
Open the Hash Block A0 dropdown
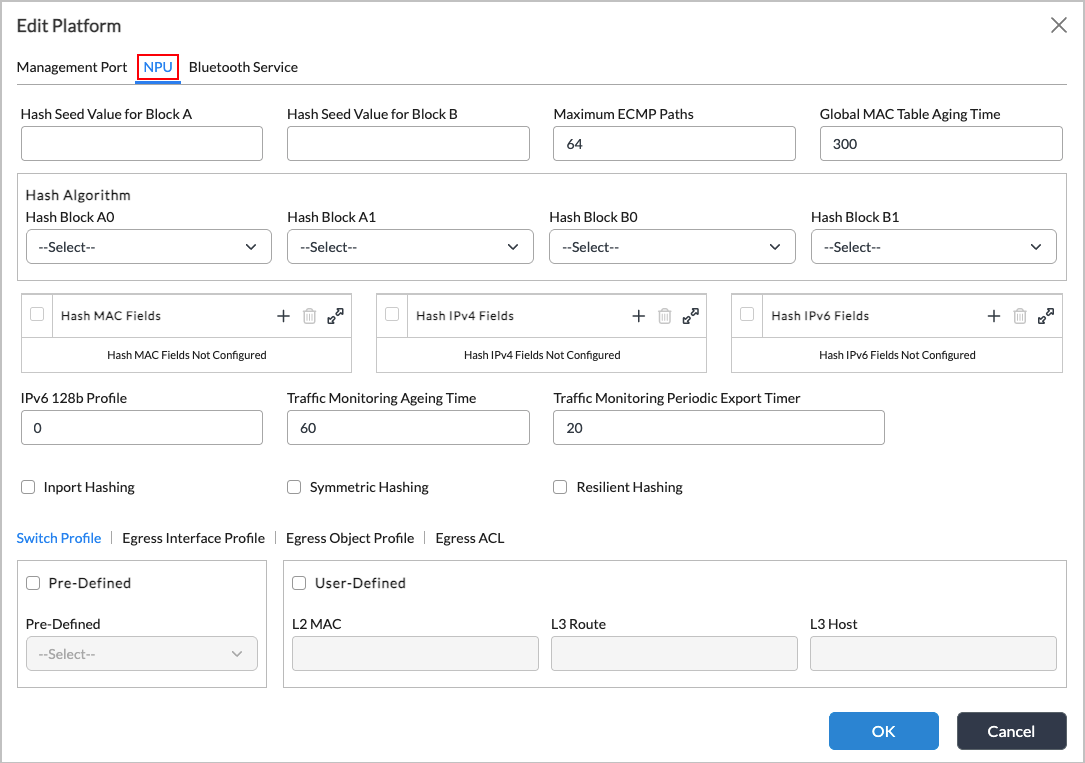point(148,247)
